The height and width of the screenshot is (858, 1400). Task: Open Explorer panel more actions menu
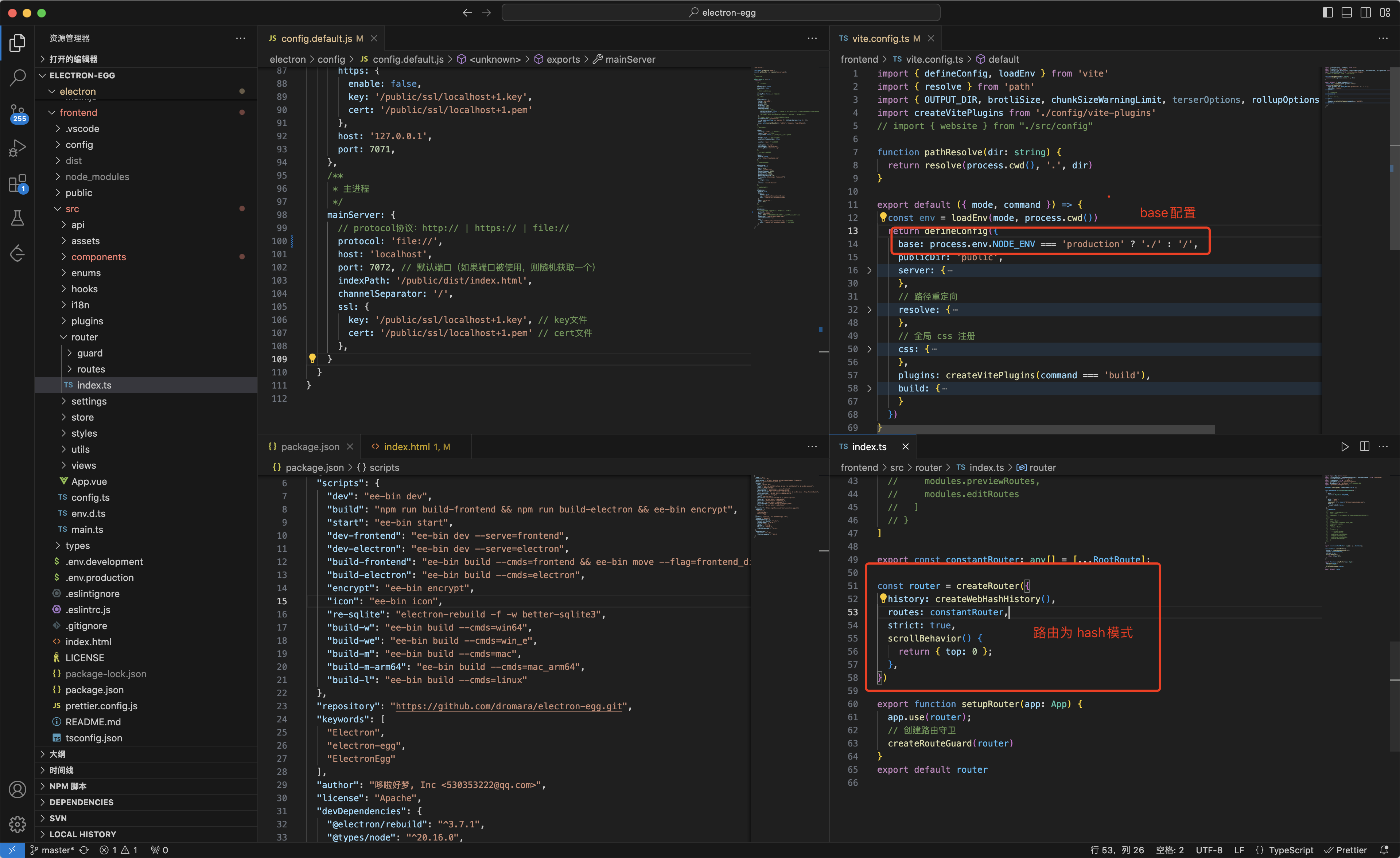(x=241, y=38)
